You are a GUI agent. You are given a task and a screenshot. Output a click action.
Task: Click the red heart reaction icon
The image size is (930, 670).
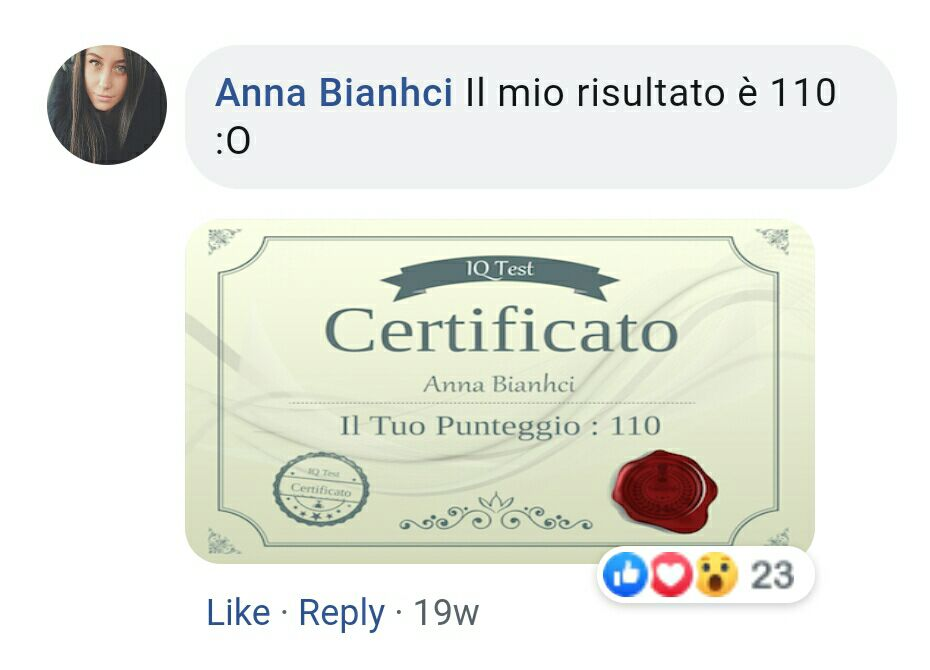tap(670, 574)
